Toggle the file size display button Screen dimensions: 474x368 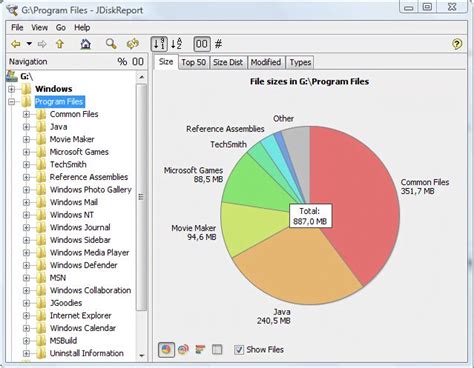202,44
